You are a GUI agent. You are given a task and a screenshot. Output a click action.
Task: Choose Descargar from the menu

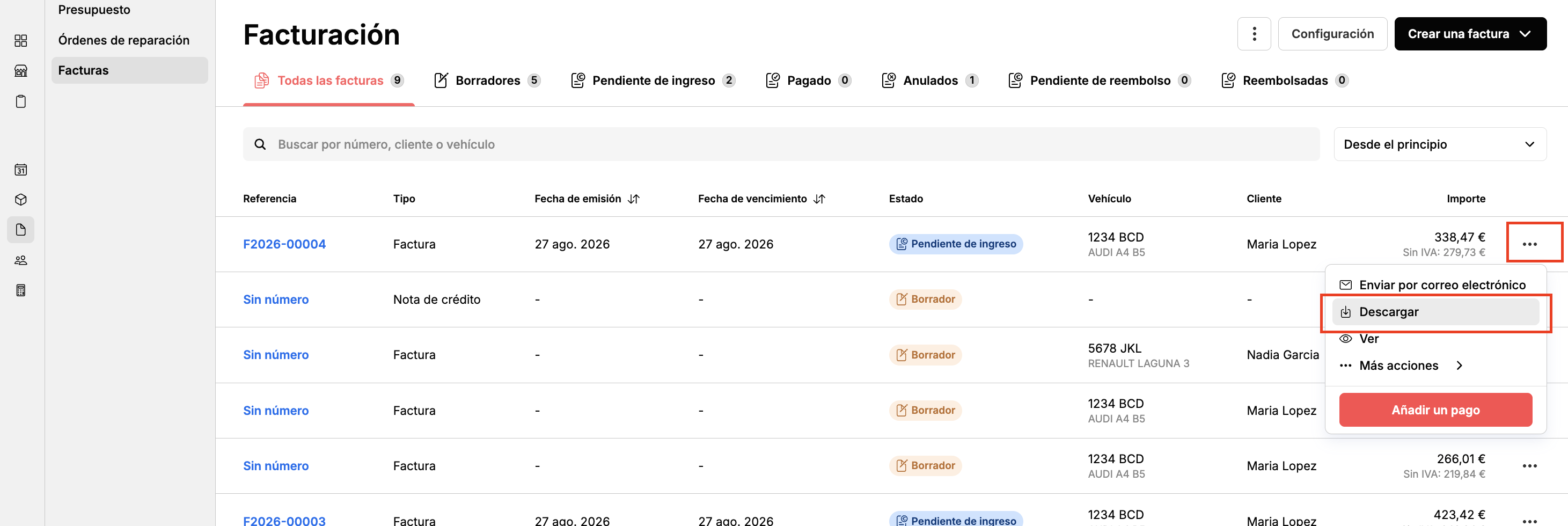coord(1435,312)
